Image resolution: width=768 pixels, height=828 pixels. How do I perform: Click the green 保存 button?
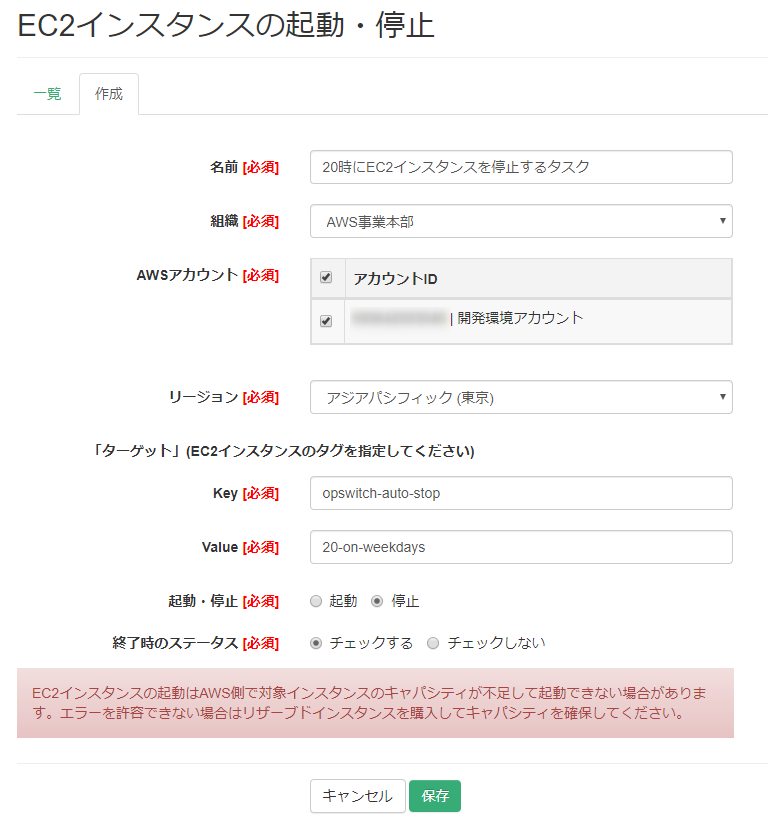(x=435, y=796)
